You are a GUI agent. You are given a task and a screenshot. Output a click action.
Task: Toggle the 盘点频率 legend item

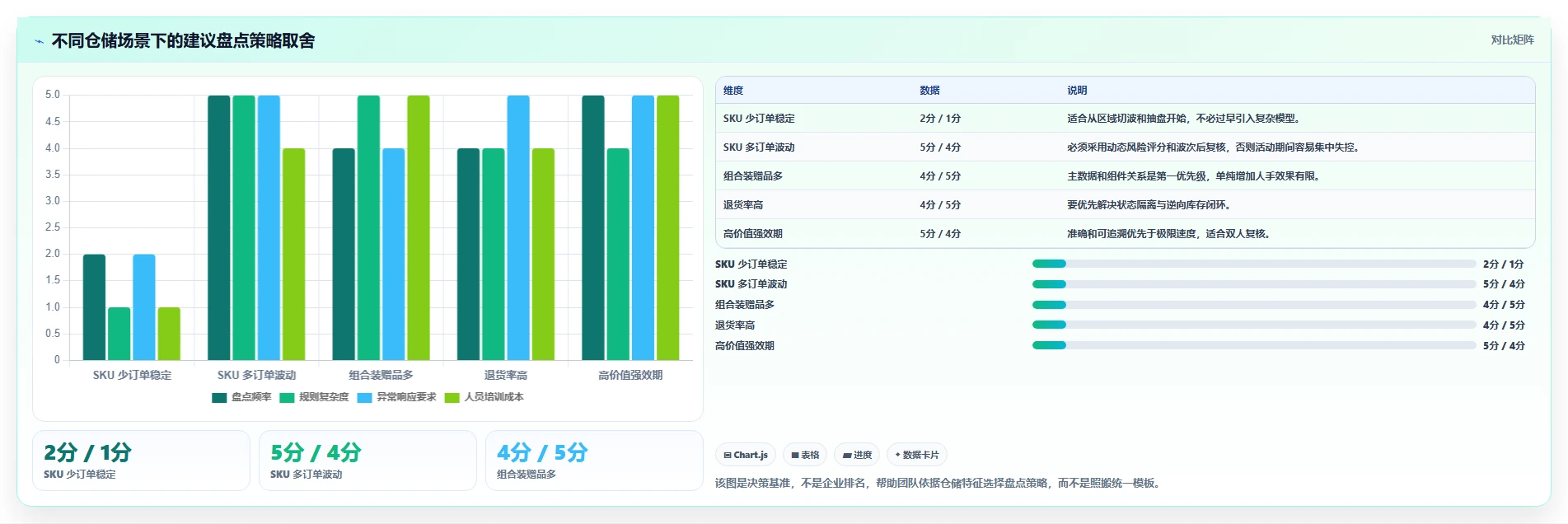coord(241,397)
